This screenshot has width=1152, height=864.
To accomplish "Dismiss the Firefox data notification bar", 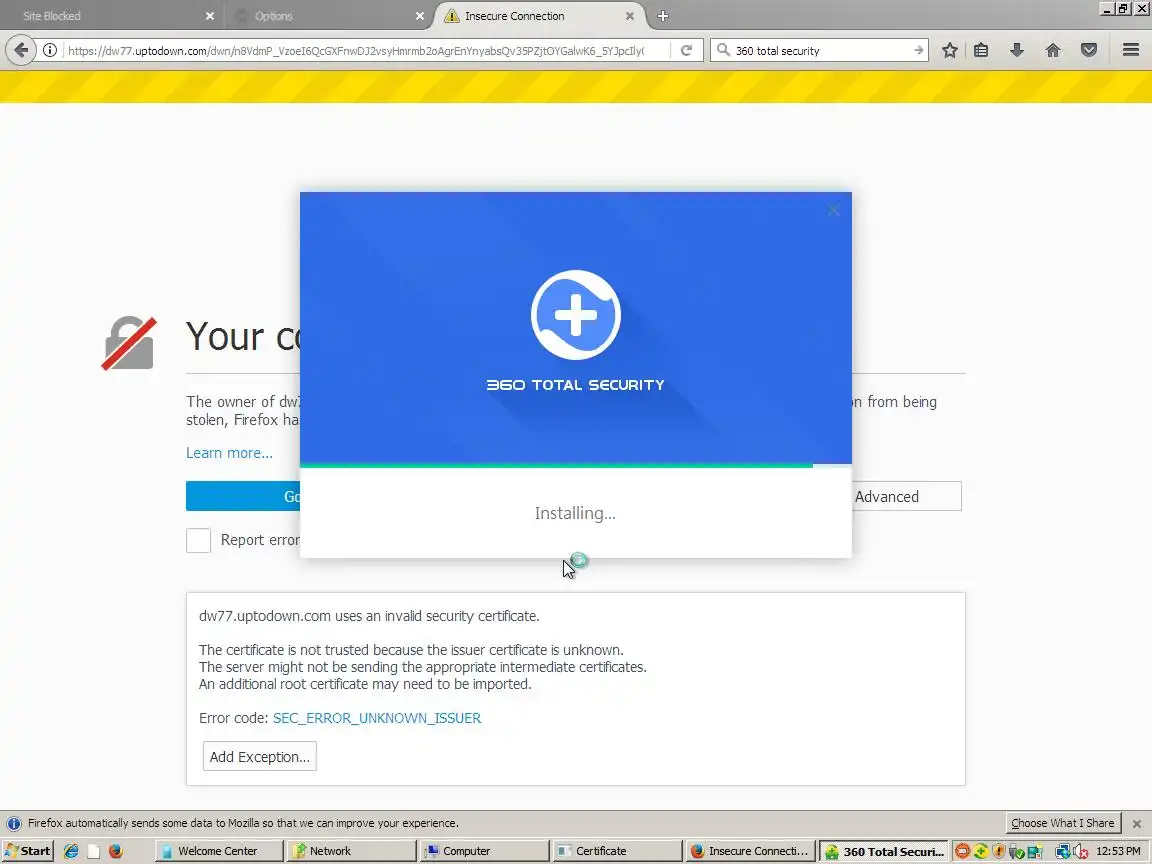I will [1137, 824].
